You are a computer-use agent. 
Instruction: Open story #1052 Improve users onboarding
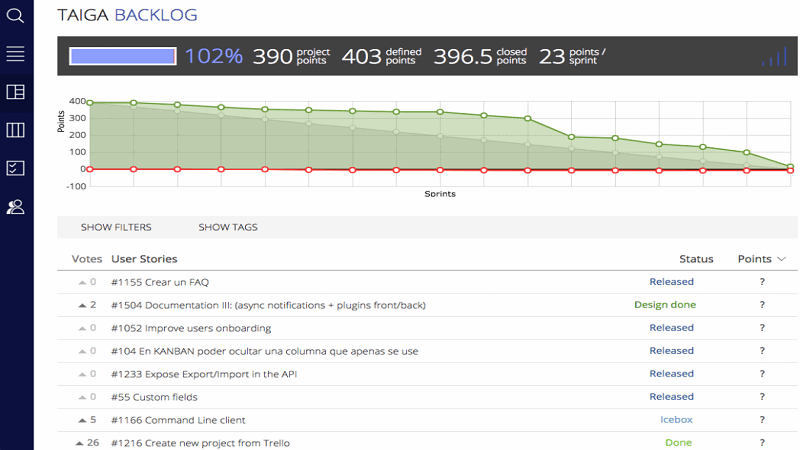coord(191,328)
